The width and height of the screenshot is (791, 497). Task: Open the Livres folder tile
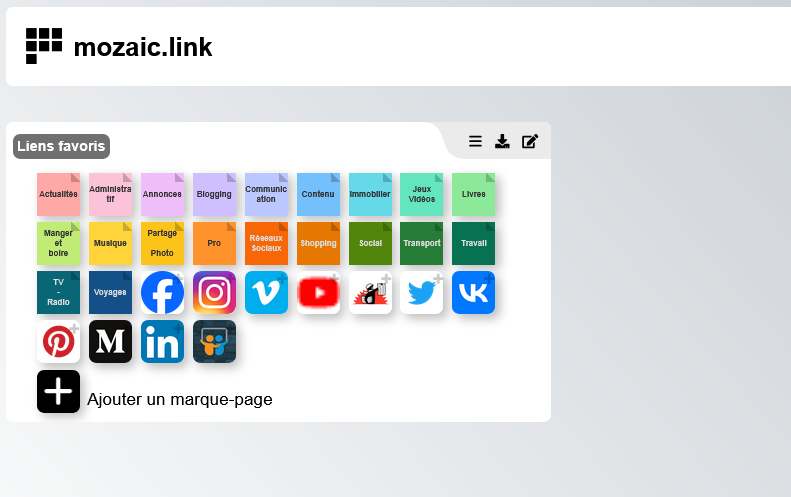click(474, 194)
